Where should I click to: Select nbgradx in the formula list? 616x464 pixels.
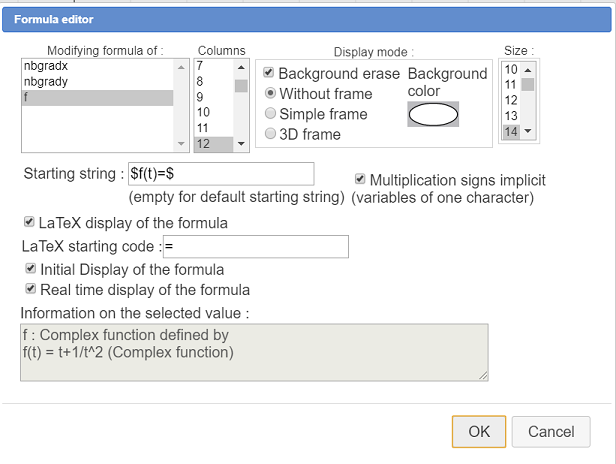pyautogui.click(x=97, y=66)
